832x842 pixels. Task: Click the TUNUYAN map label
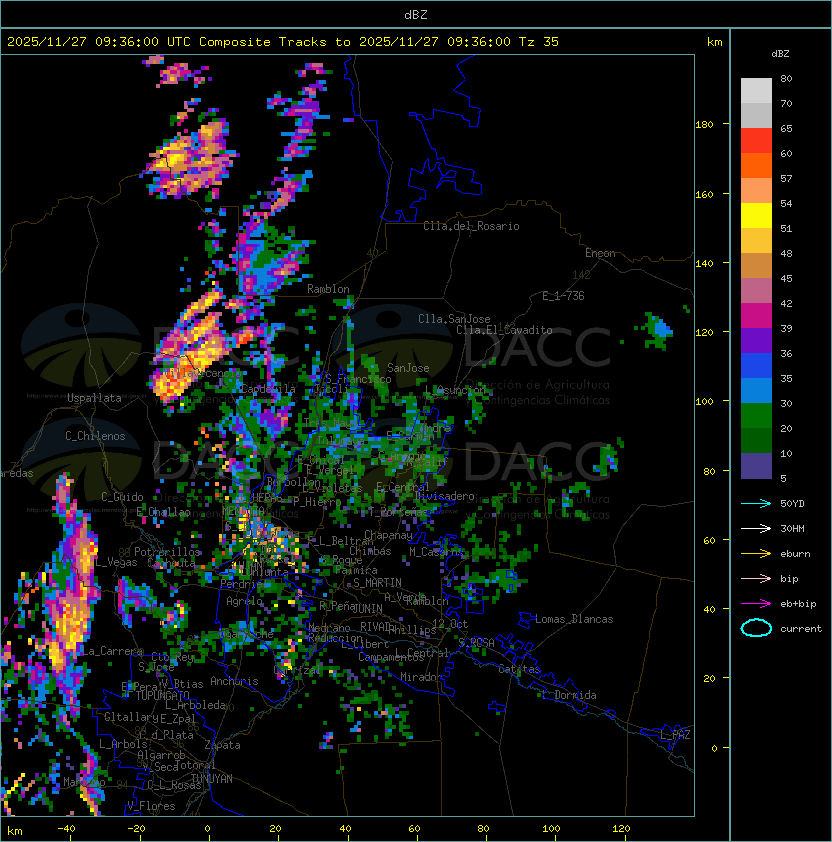212,779
